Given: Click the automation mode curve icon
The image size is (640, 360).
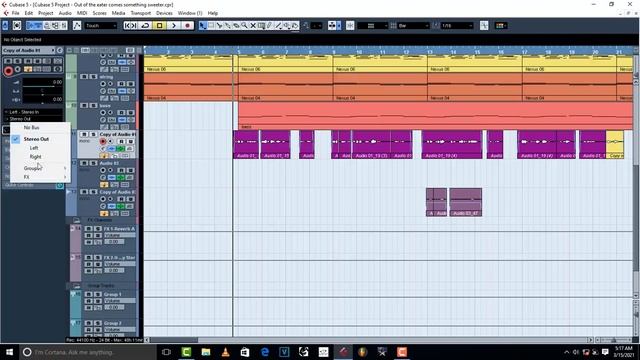Looking at the screenshot, I should point(77,26).
